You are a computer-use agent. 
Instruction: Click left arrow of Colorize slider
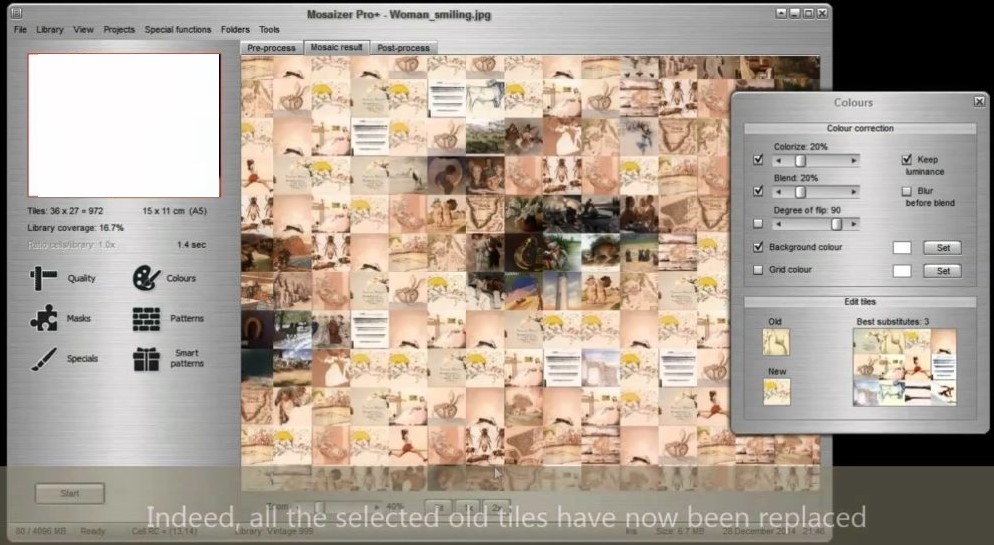click(778, 161)
